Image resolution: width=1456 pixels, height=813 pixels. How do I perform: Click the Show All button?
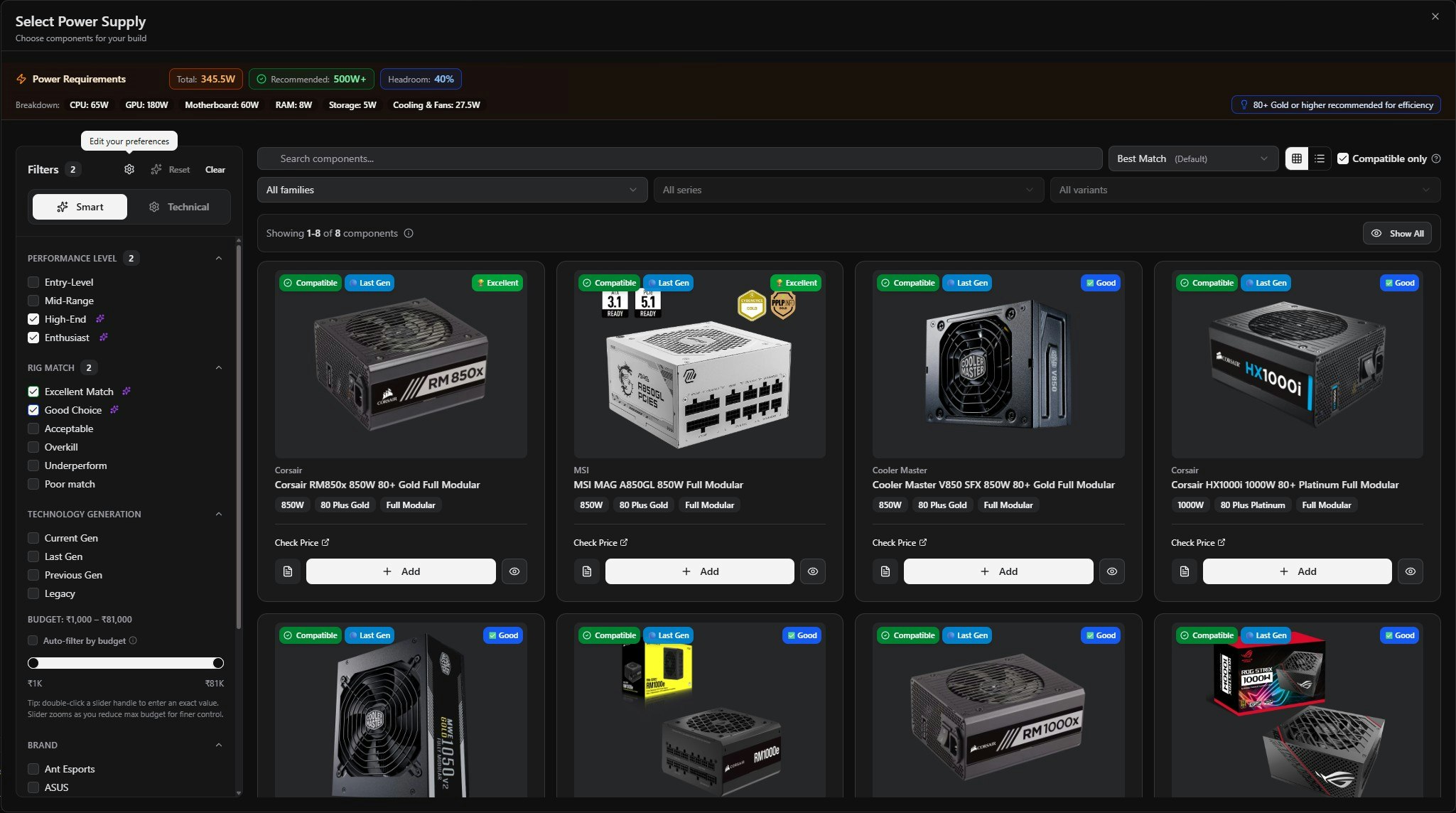point(1397,233)
